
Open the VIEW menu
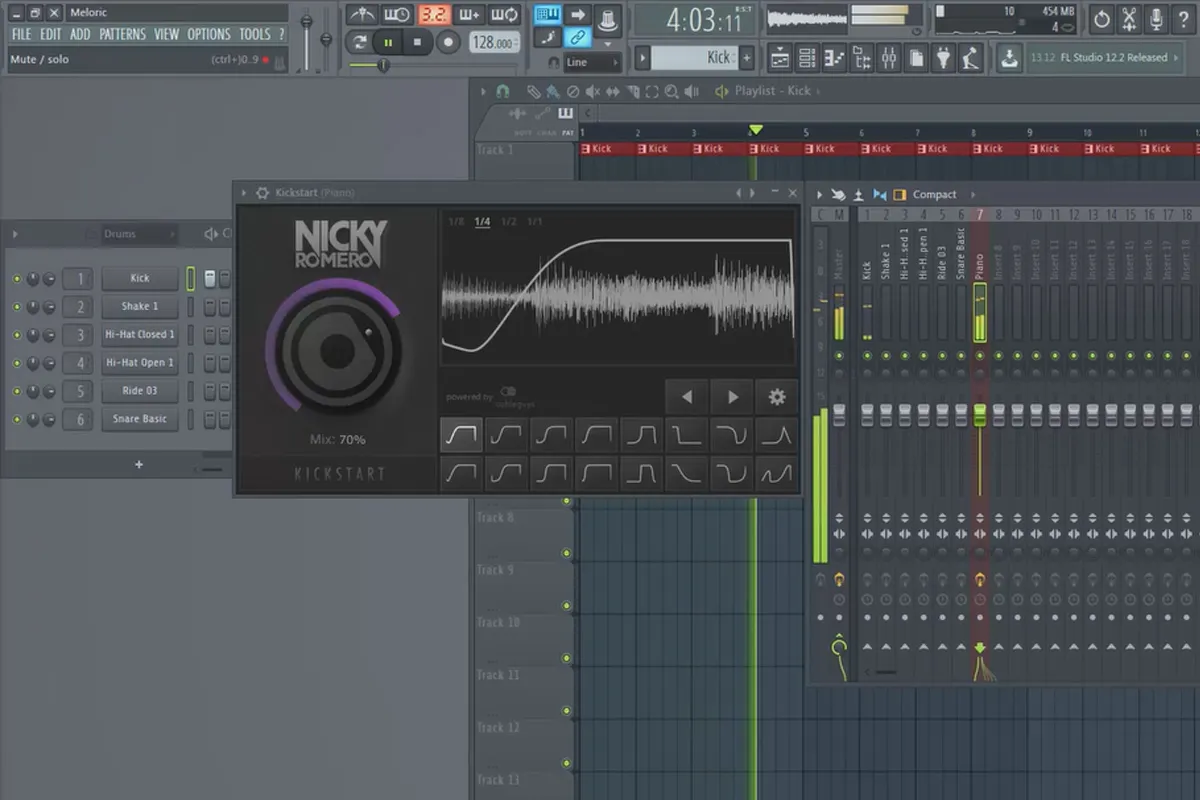167,34
